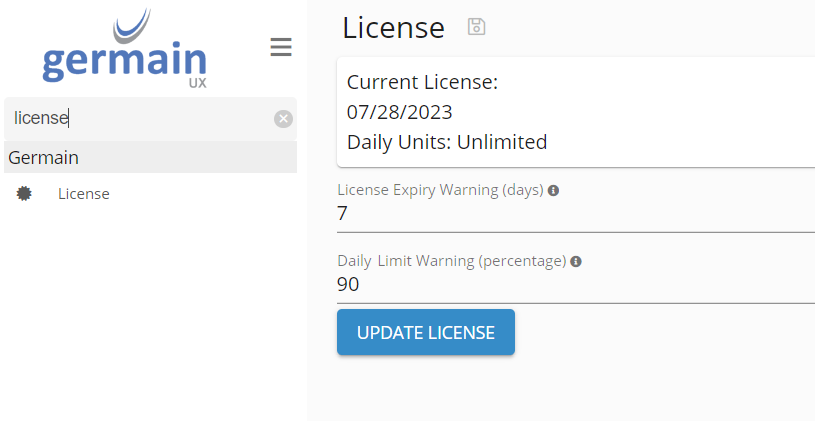The width and height of the screenshot is (815, 421).
Task: Open the hamburger navigation menu
Action: point(281,47)
